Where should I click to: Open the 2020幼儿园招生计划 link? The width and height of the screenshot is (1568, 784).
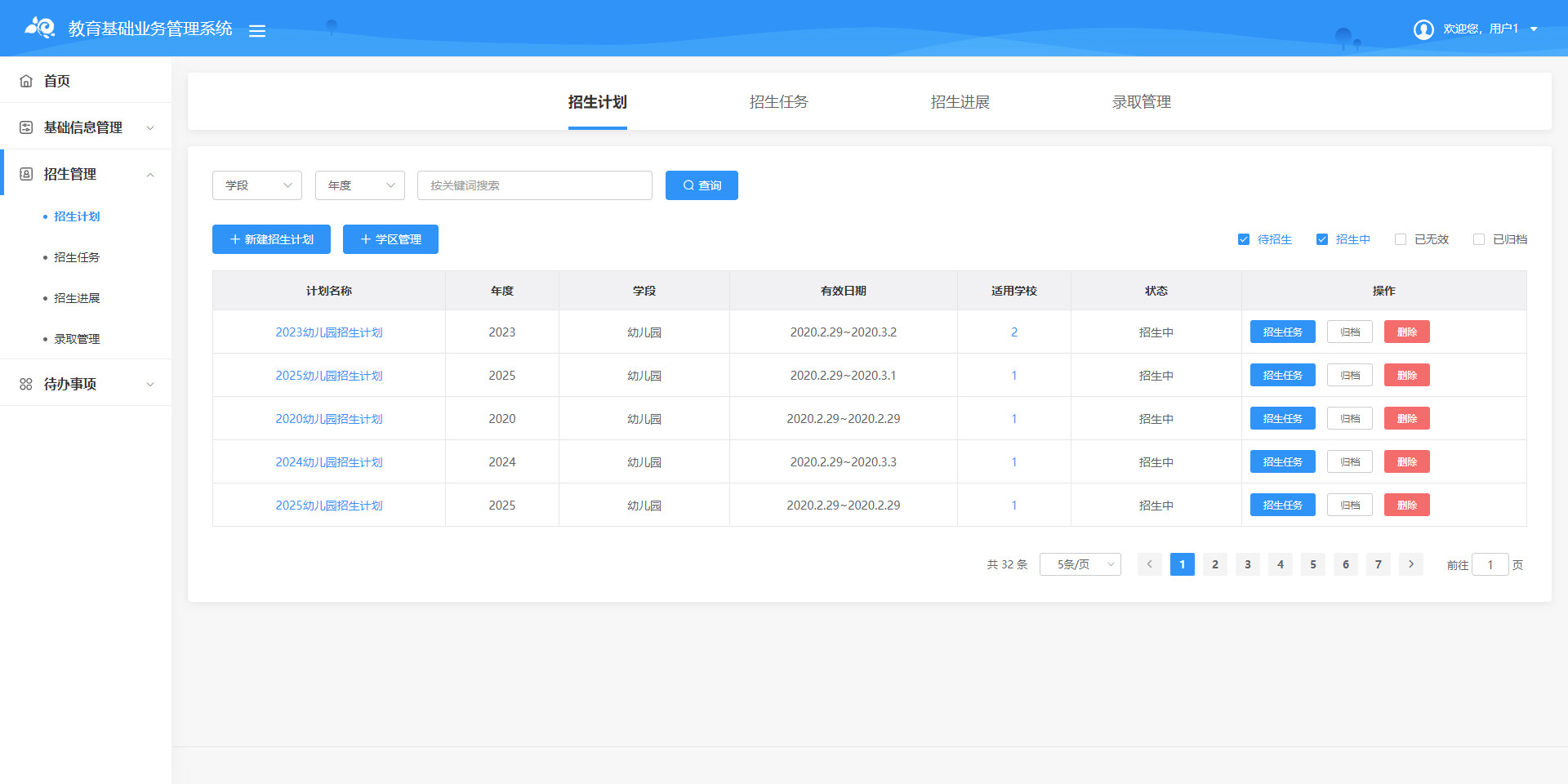329,419
